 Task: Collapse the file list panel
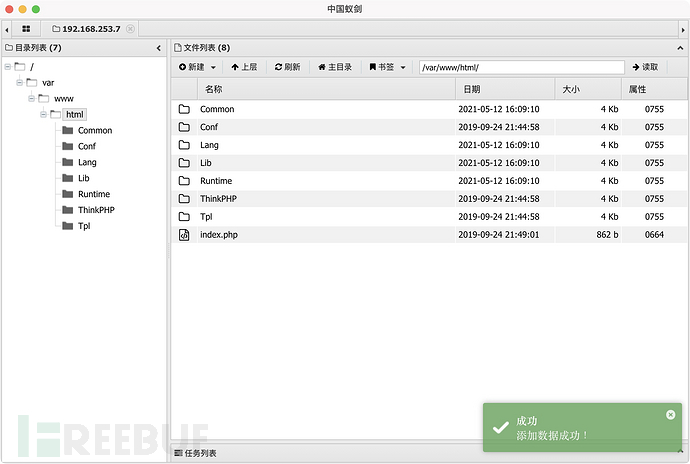[680, 48]
